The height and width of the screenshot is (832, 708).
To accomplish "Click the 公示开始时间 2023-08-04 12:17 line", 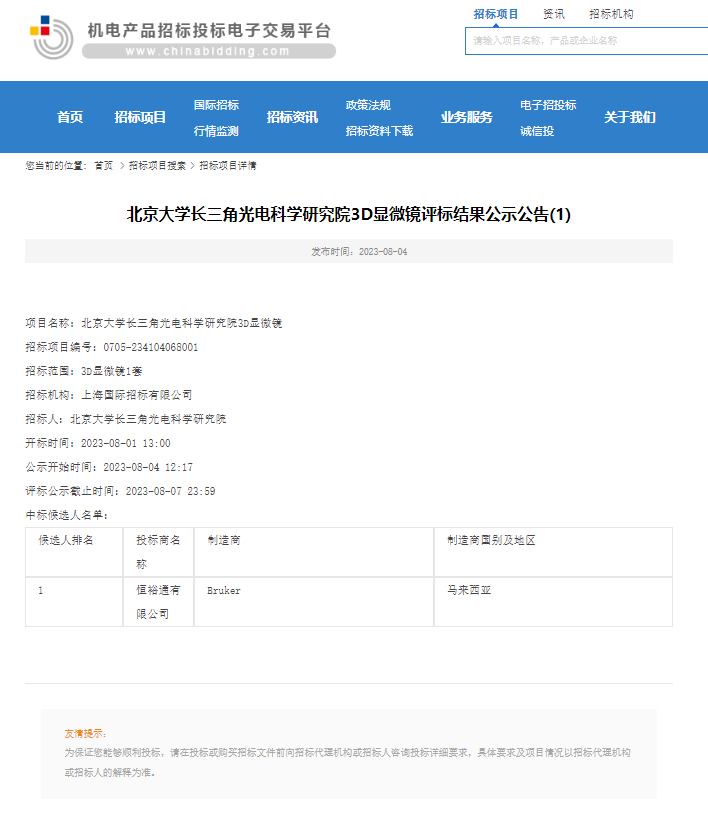I will (109, 467).
